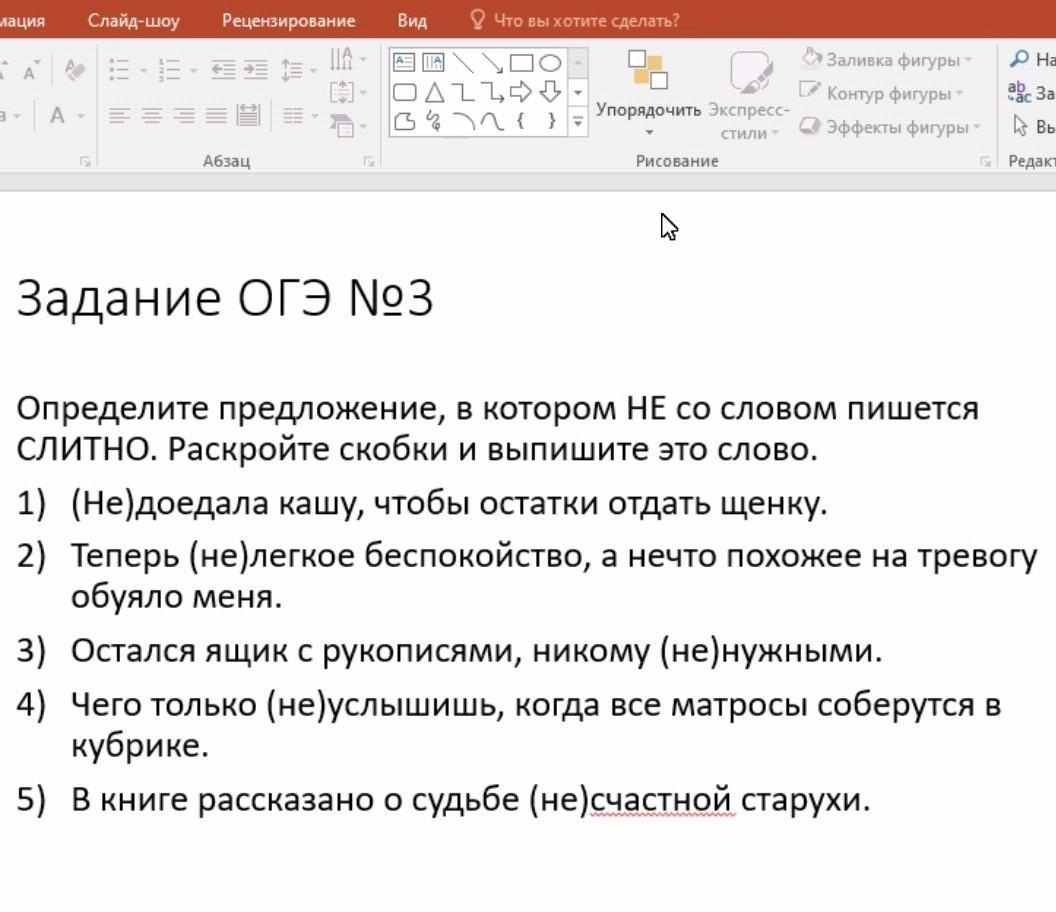Select the Oval shape

pos(551,63)
